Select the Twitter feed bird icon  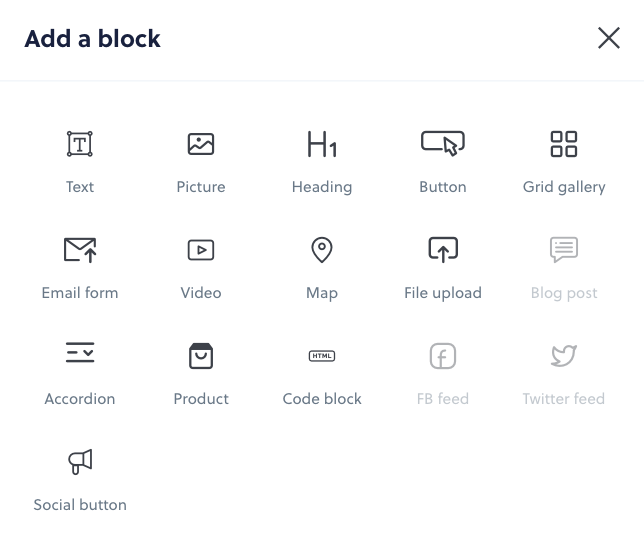pyautogui.click(x=564, y=356)
